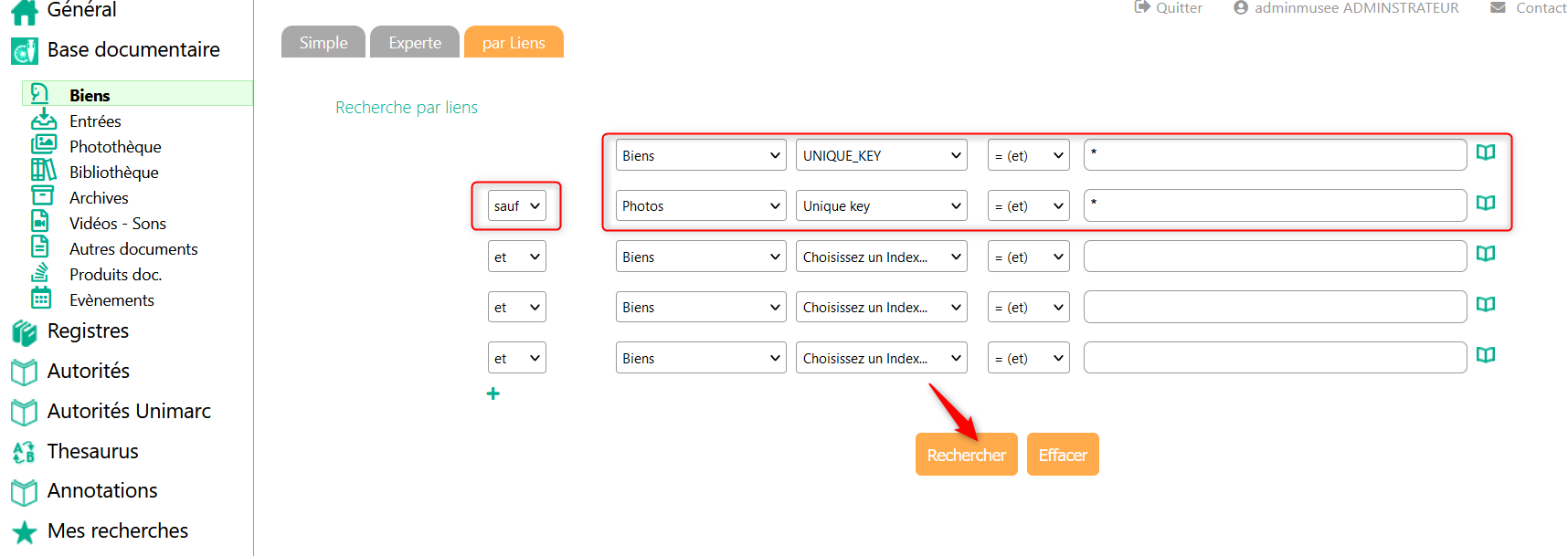The width and height of the screenshot is (1568, 556).
Task: Open the Bibliothèque books icon
Action: tap(43, 171)
